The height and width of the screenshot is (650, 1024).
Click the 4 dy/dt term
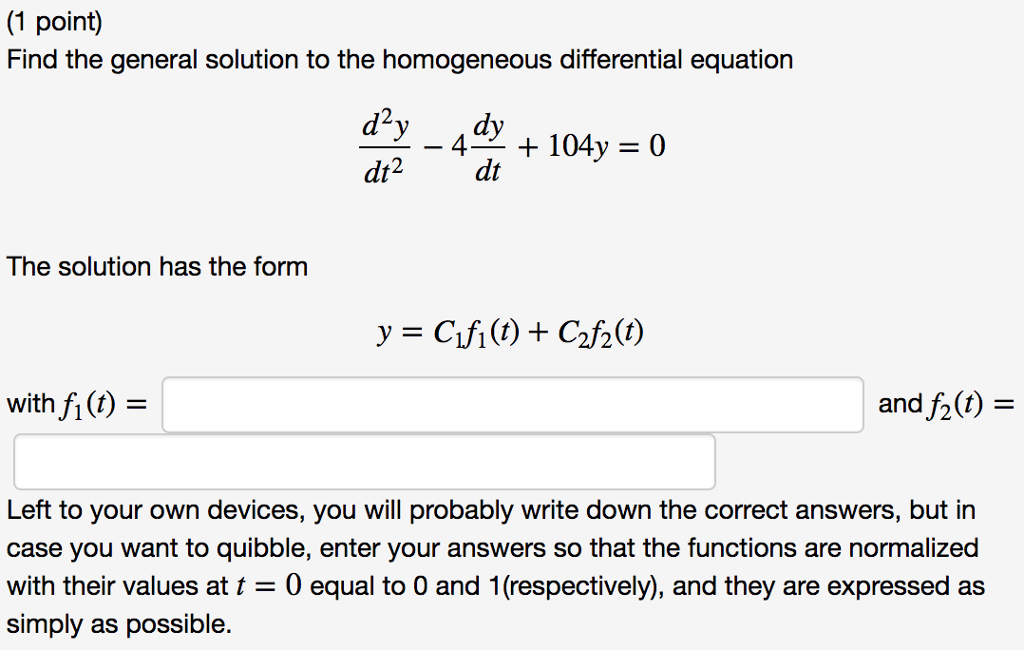coord(475,145)
